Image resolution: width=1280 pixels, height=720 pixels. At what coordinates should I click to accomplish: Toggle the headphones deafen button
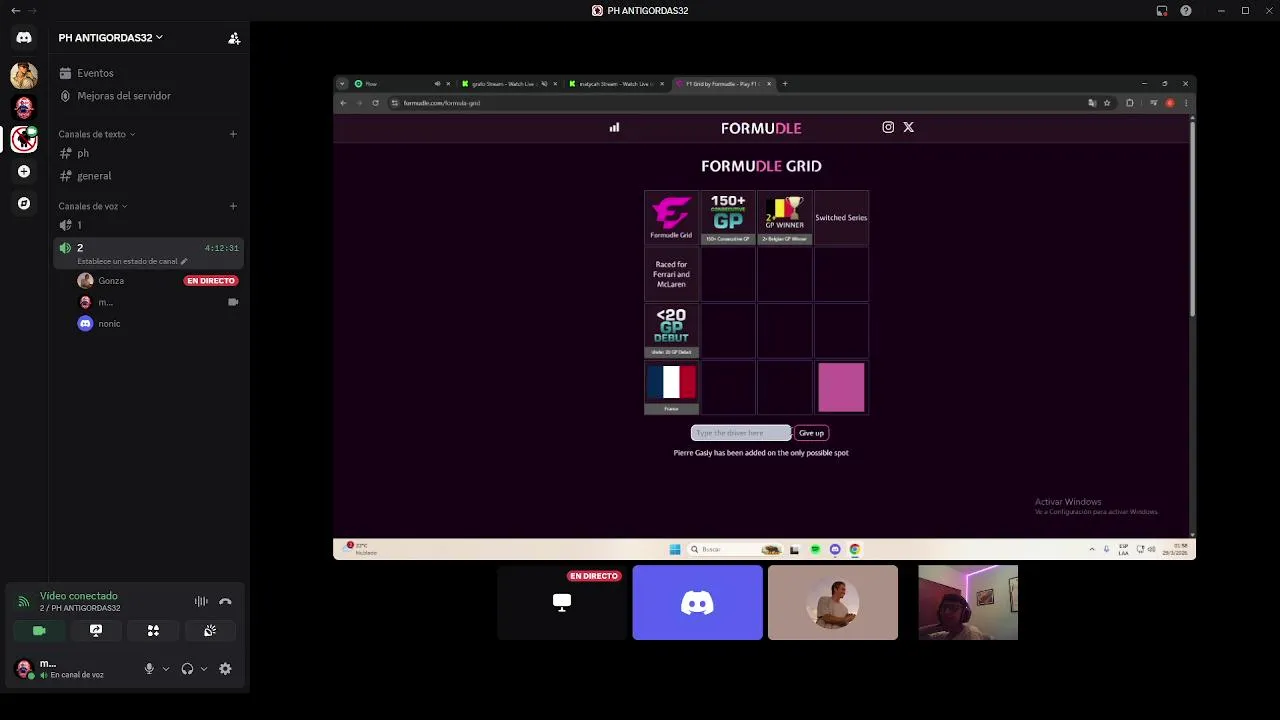(x=187, y=669)
